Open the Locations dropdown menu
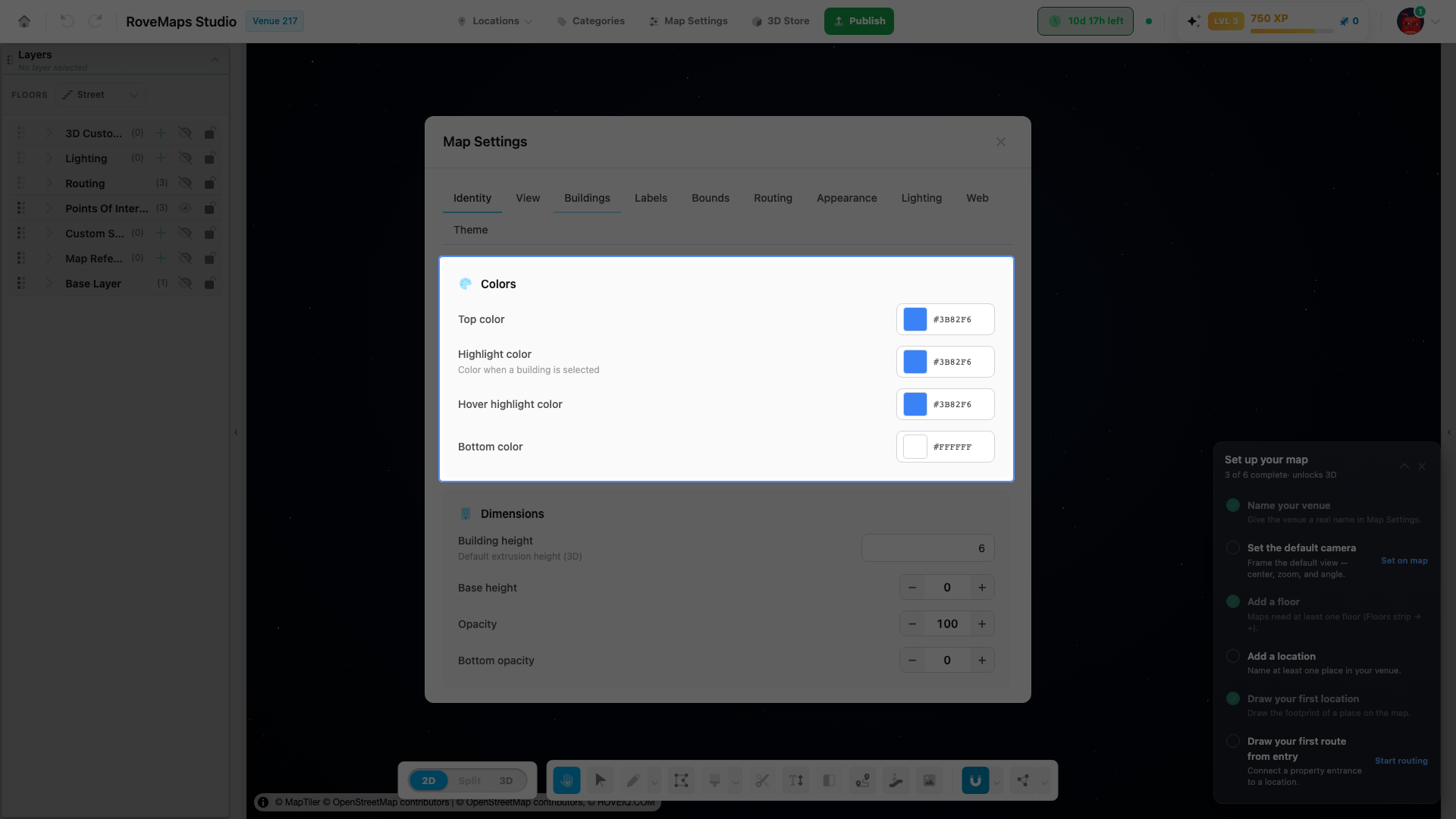This screenshot has width=1456, height=819. click(494, 21)
